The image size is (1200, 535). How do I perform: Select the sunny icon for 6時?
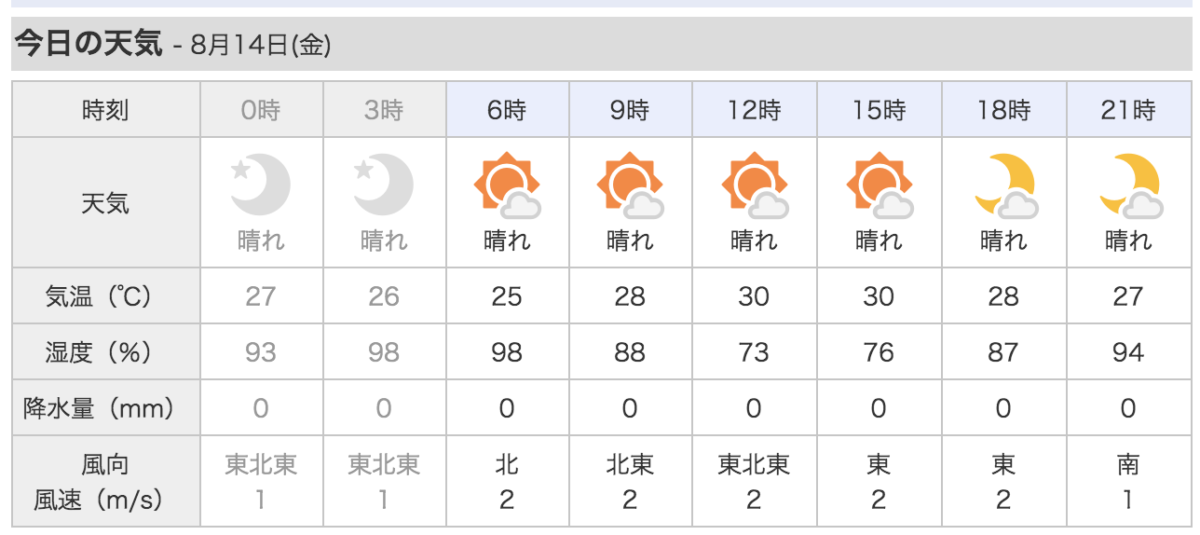(x=507, y=186)
